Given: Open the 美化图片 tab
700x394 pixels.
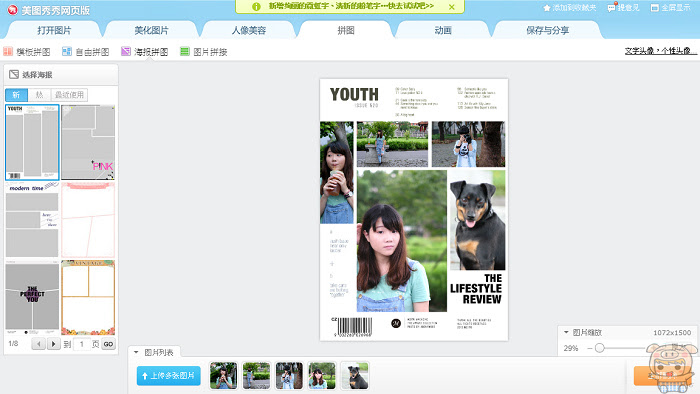Looking at the screenshot, I should (151, 30).
